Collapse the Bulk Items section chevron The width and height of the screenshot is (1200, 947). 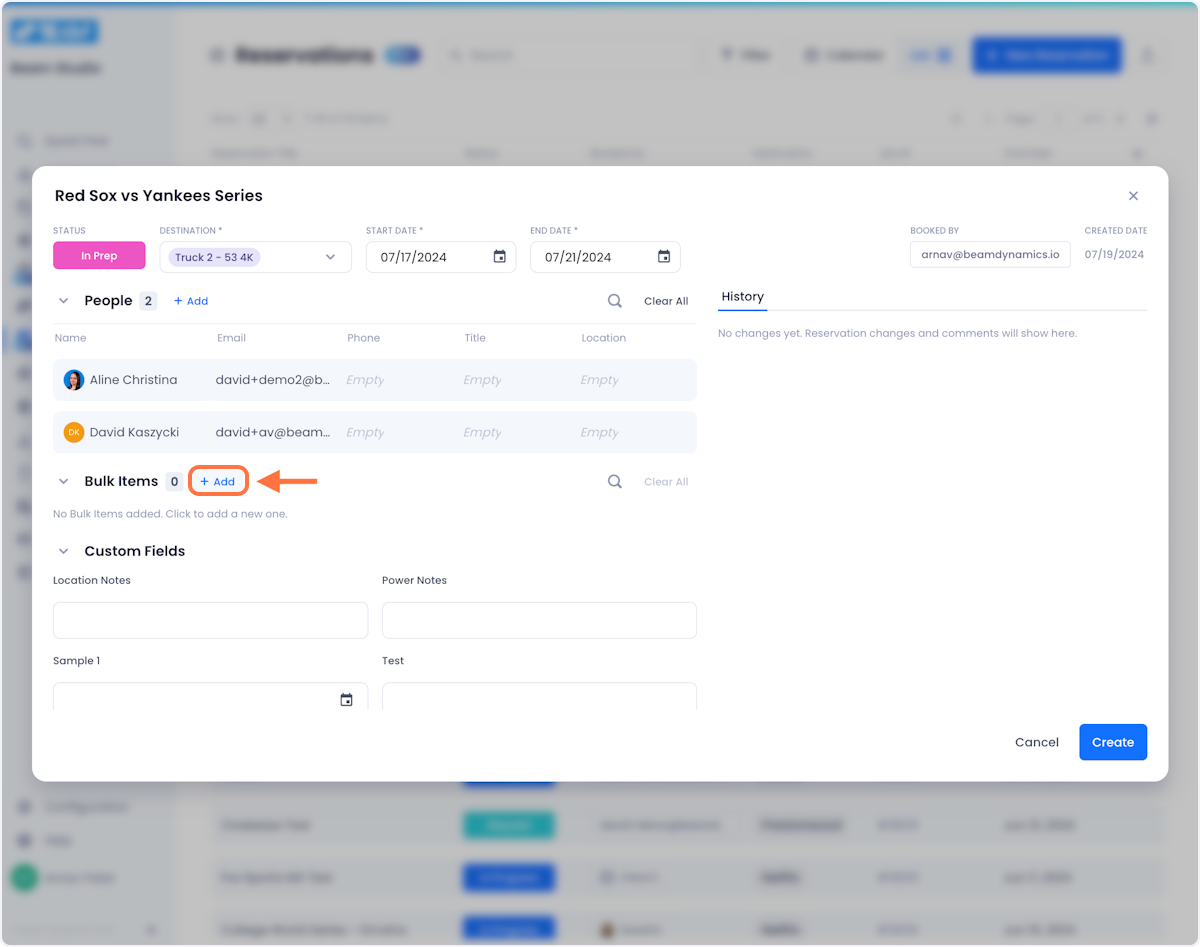point(64,482)
